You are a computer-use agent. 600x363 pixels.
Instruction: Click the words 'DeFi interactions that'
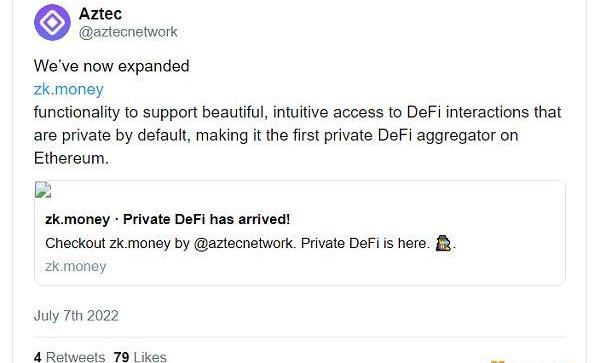pyautogui.click(x=484, y=112)
